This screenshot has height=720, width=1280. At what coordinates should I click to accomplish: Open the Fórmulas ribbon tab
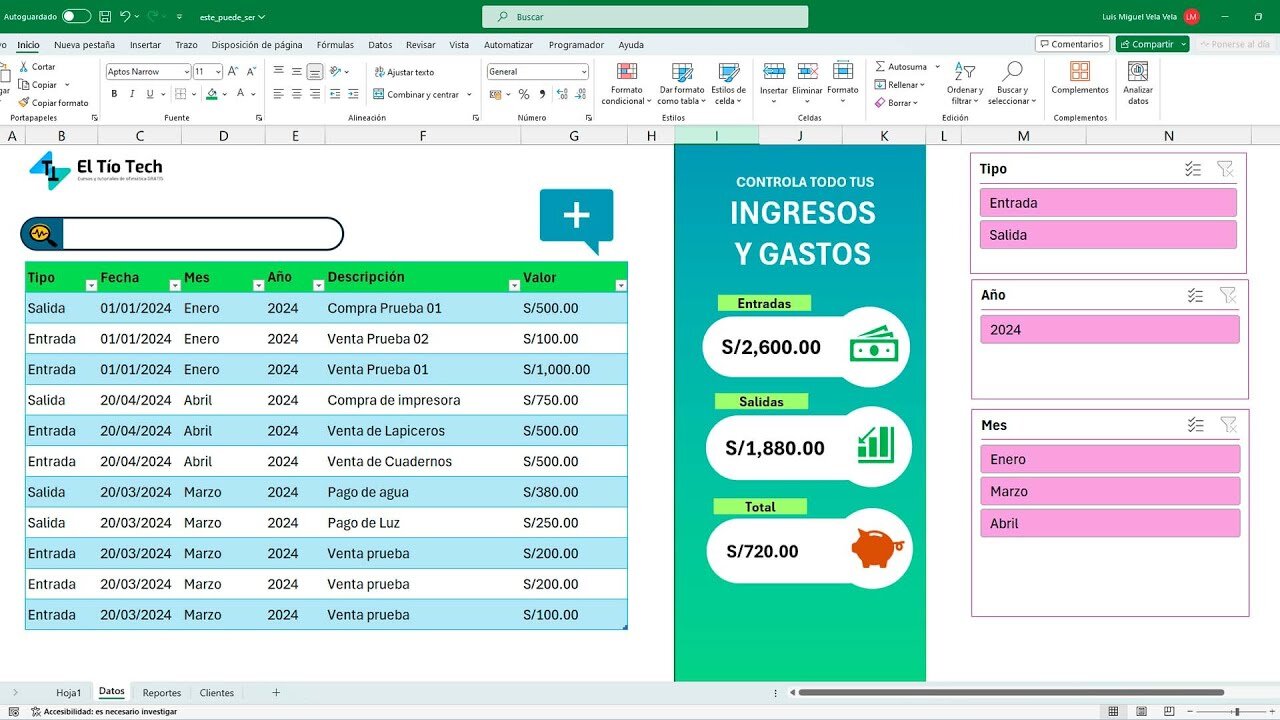[x=335, y=45]
